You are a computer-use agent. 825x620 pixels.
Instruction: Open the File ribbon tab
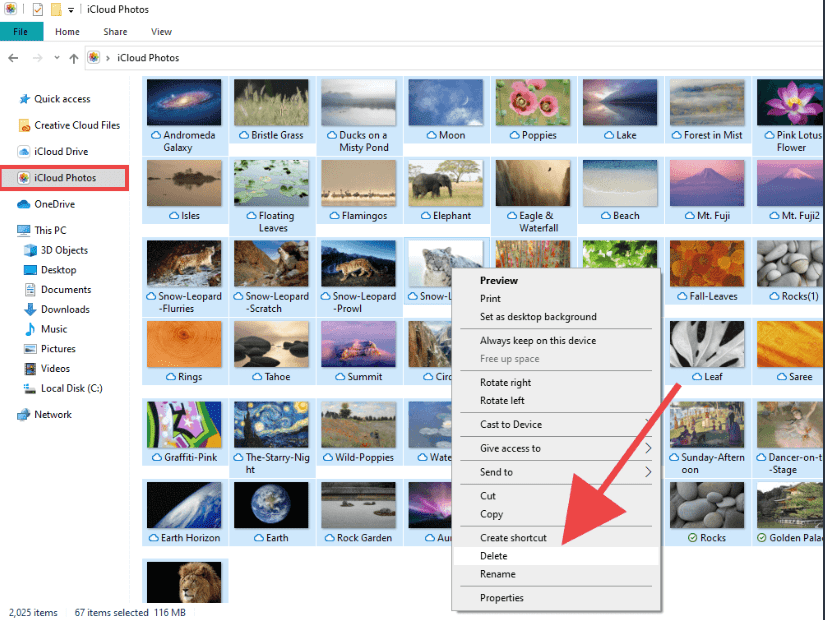[21, 32]
